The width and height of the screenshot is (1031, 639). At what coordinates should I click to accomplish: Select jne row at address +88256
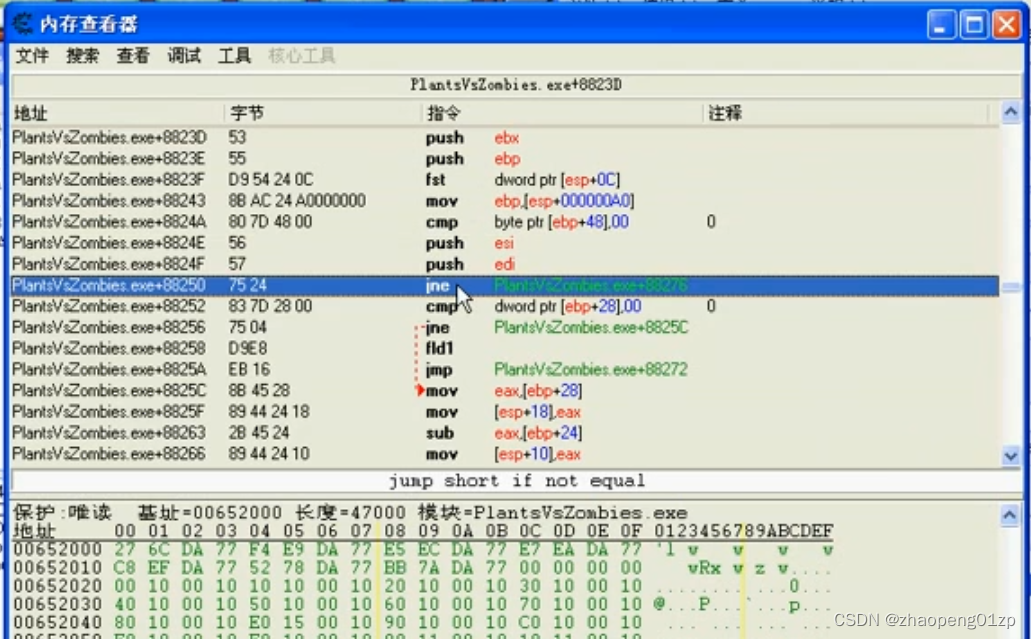505,327
